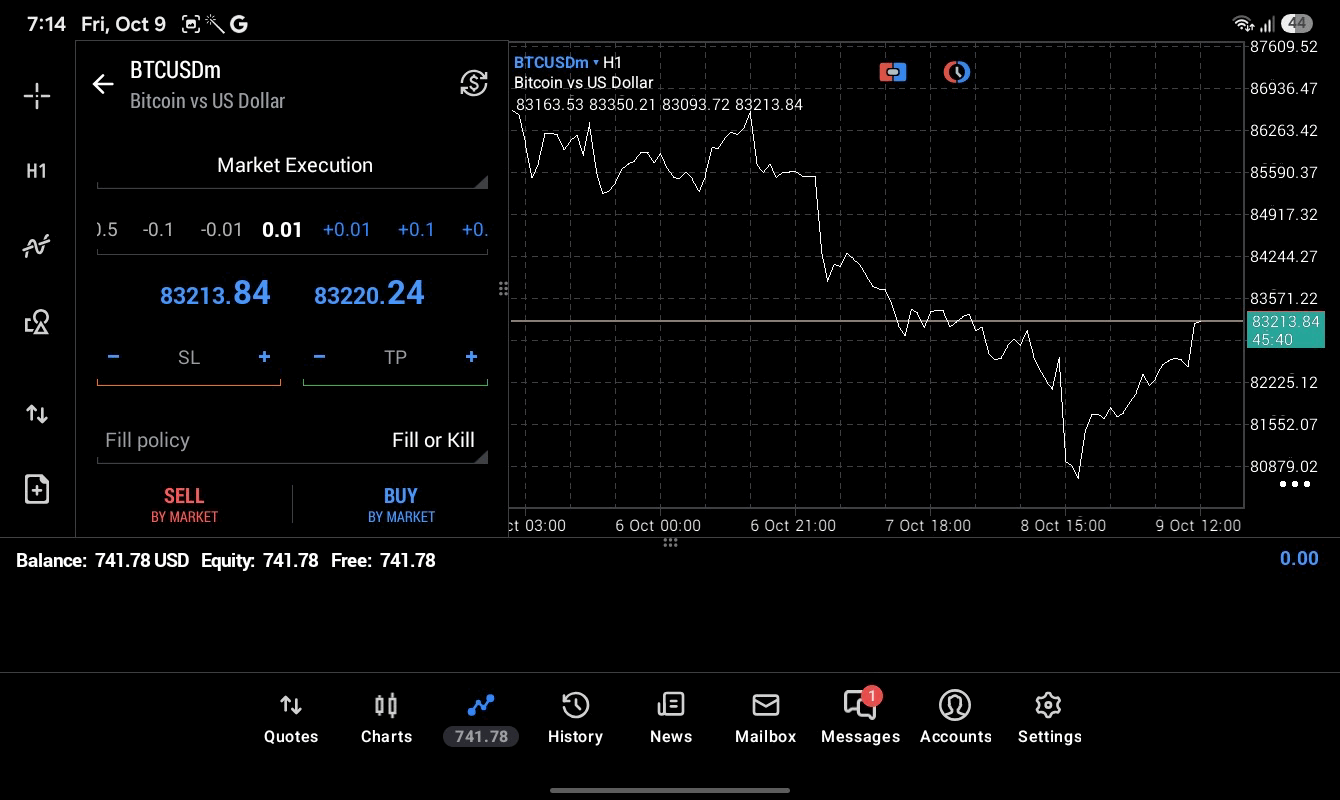Tap the TP input field

[x=395, y=358]
